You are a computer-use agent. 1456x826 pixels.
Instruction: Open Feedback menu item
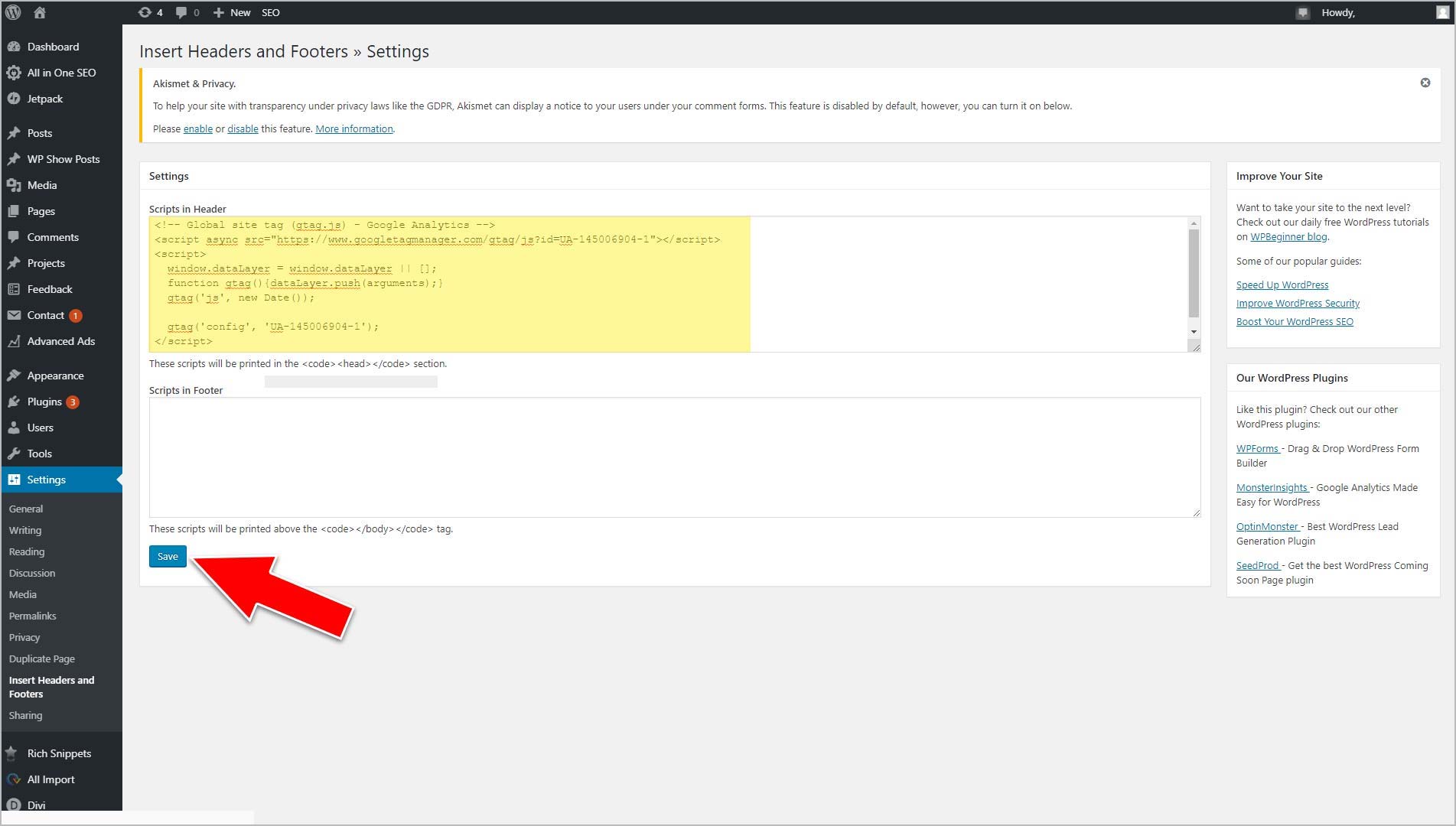point(61,289)
